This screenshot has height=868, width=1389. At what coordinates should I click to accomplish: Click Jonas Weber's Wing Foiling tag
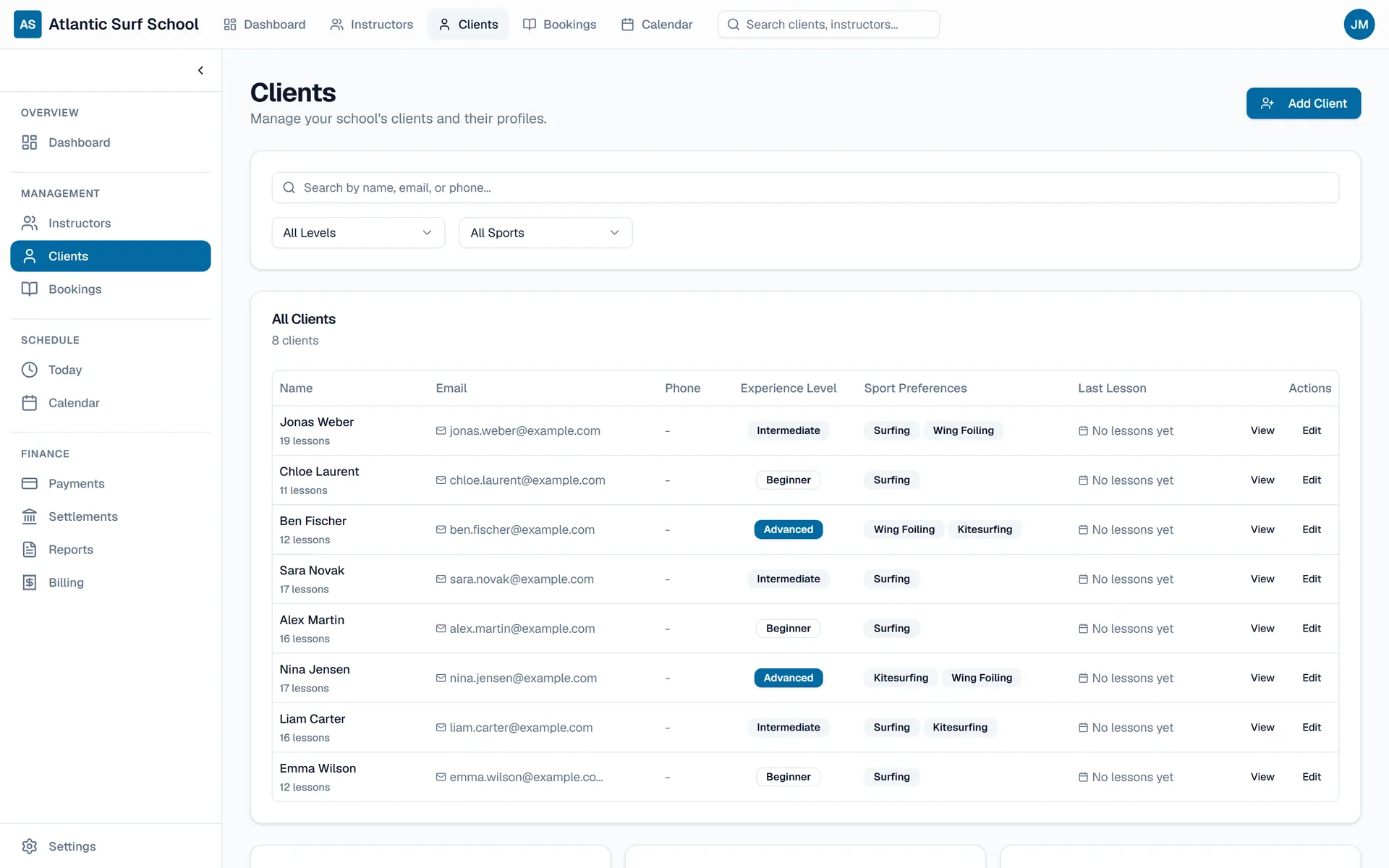[x=963, y=430]
